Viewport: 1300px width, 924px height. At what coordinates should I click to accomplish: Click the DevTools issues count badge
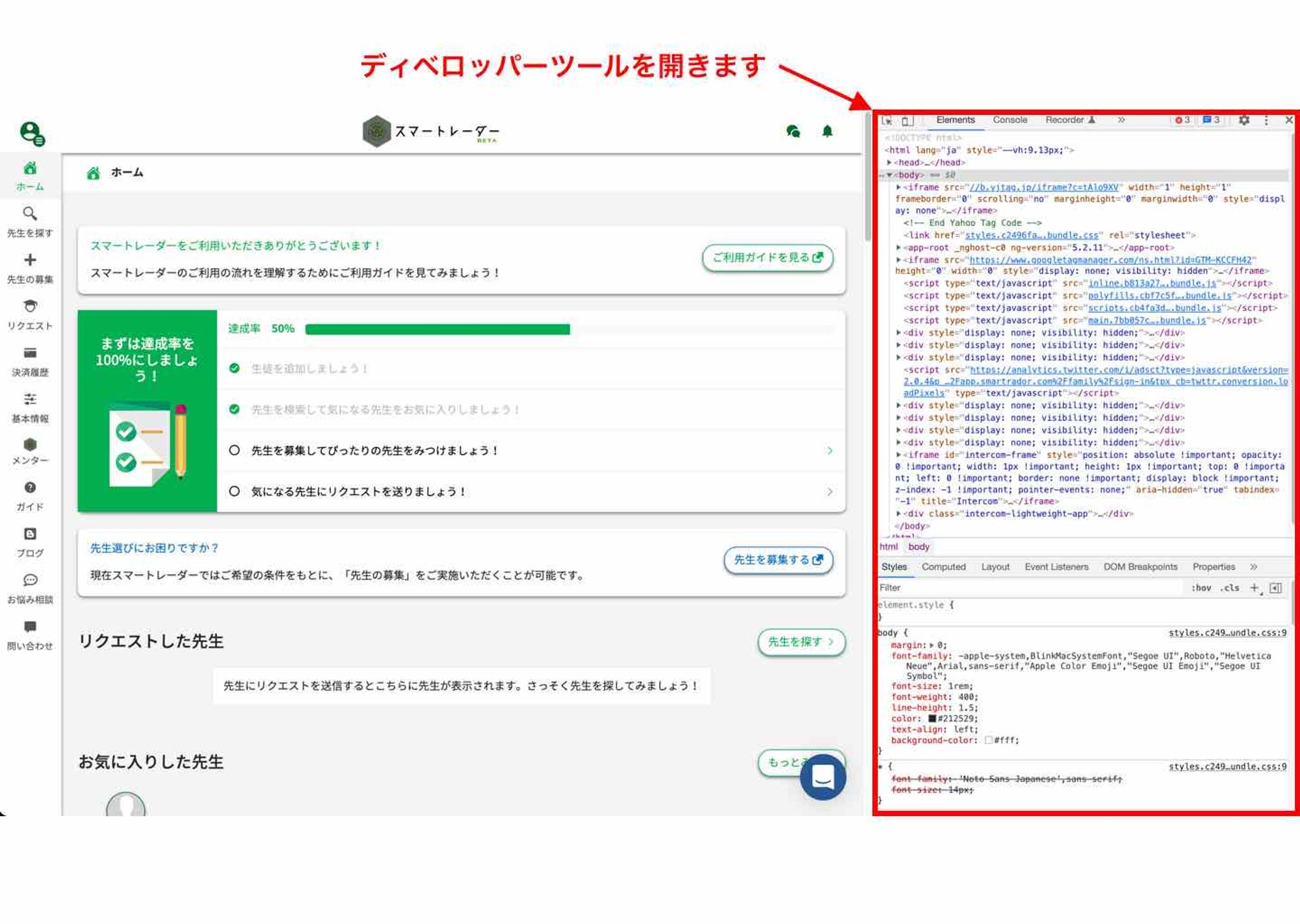tap(1212, 120)
